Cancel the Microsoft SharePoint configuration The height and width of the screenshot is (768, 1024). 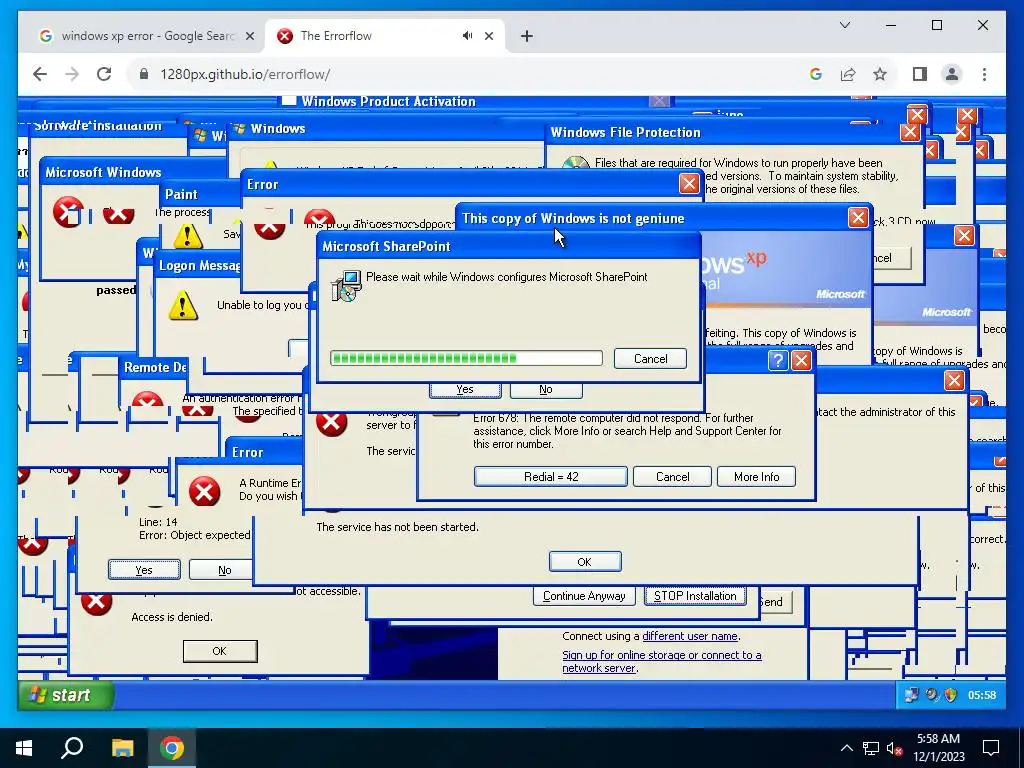pyautogui.click(x=650, y=359)
